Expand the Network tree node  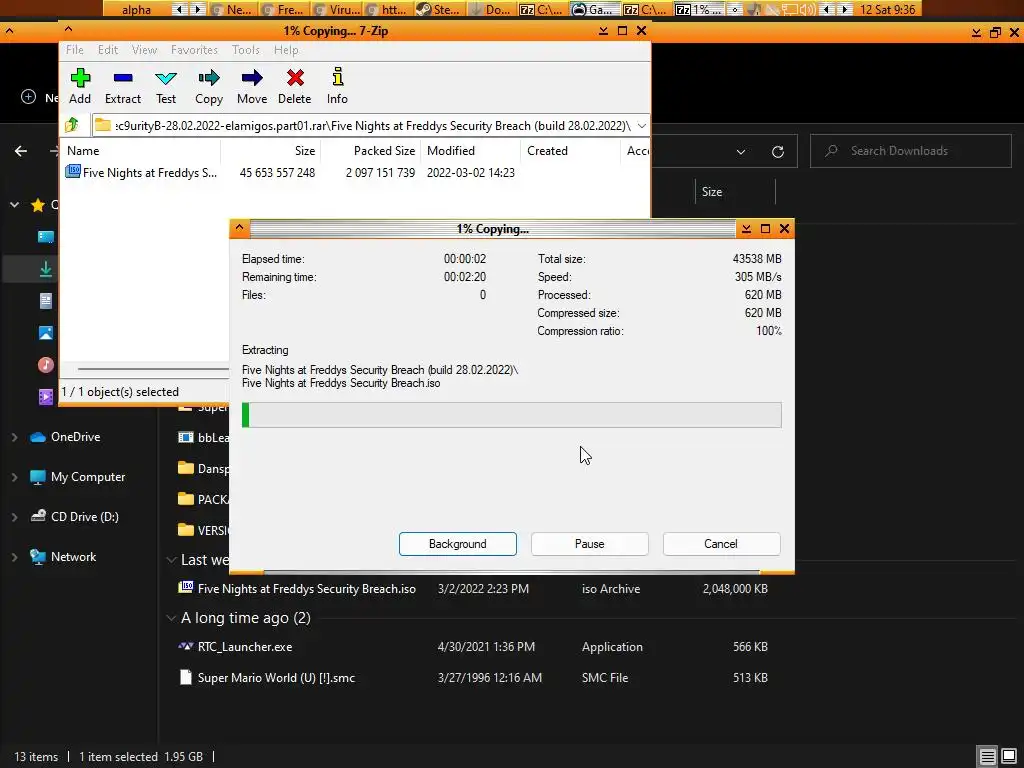pos(14,557)
